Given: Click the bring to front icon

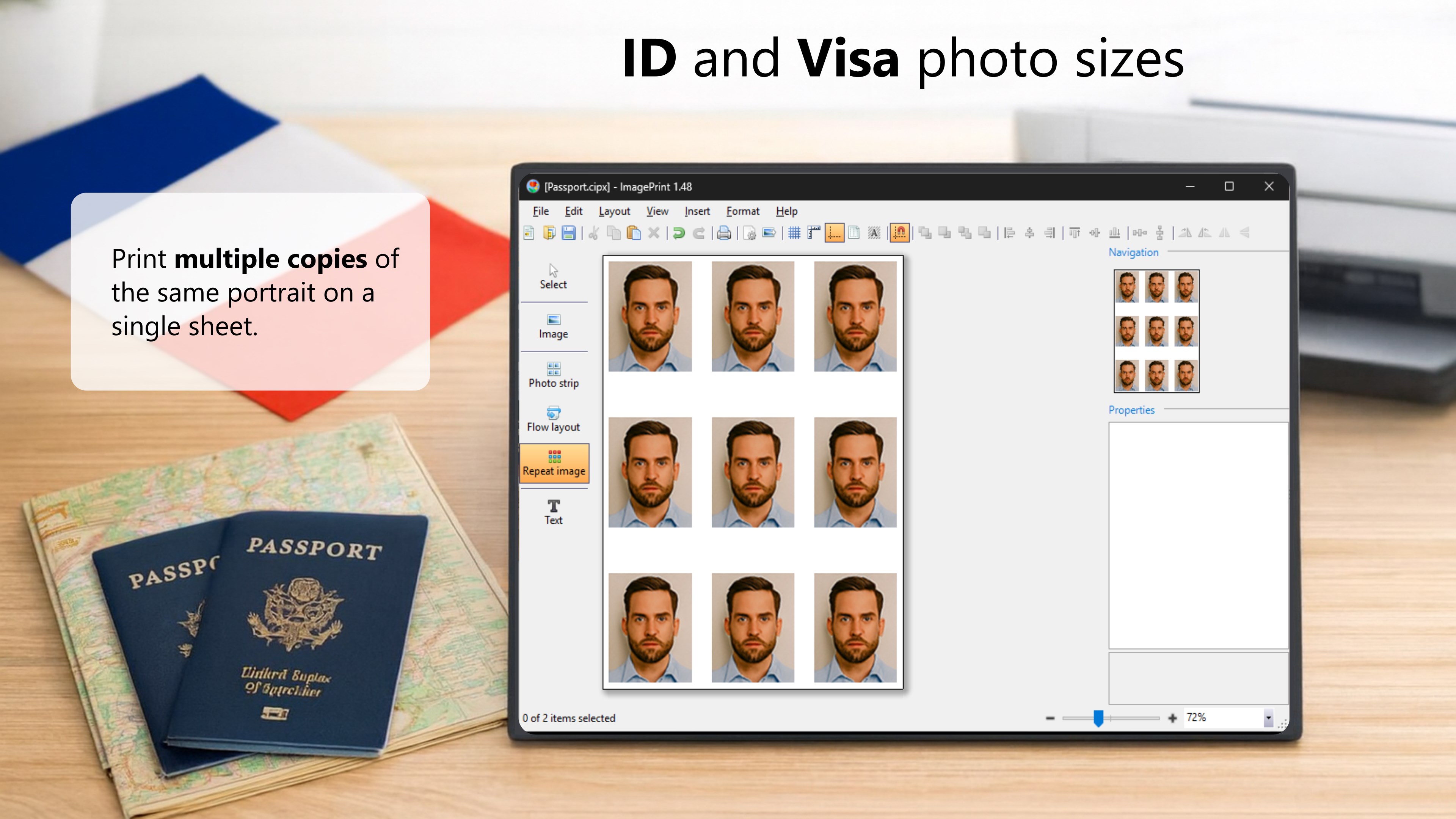Looking at the screenshot, I should [925, 233].
